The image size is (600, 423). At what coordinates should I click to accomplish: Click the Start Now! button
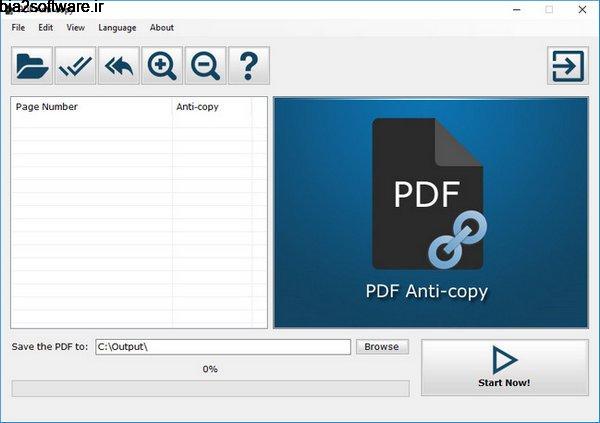pos(505,367)
